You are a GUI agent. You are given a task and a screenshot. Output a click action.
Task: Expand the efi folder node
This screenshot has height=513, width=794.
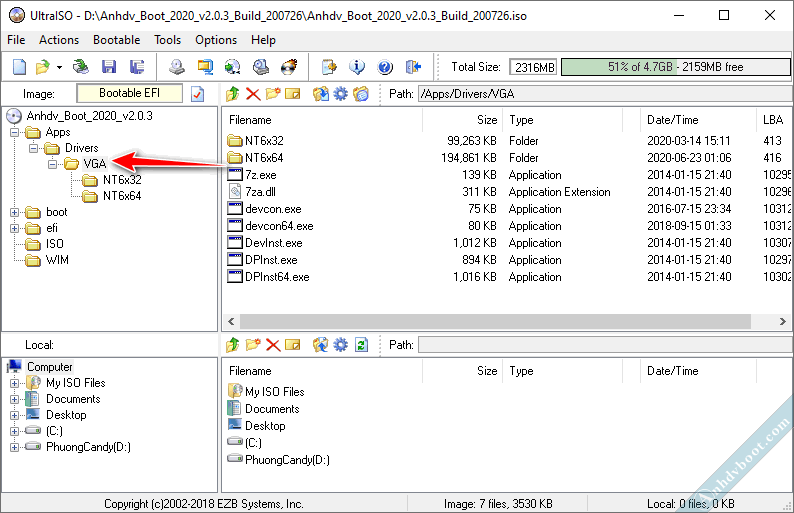14,228
